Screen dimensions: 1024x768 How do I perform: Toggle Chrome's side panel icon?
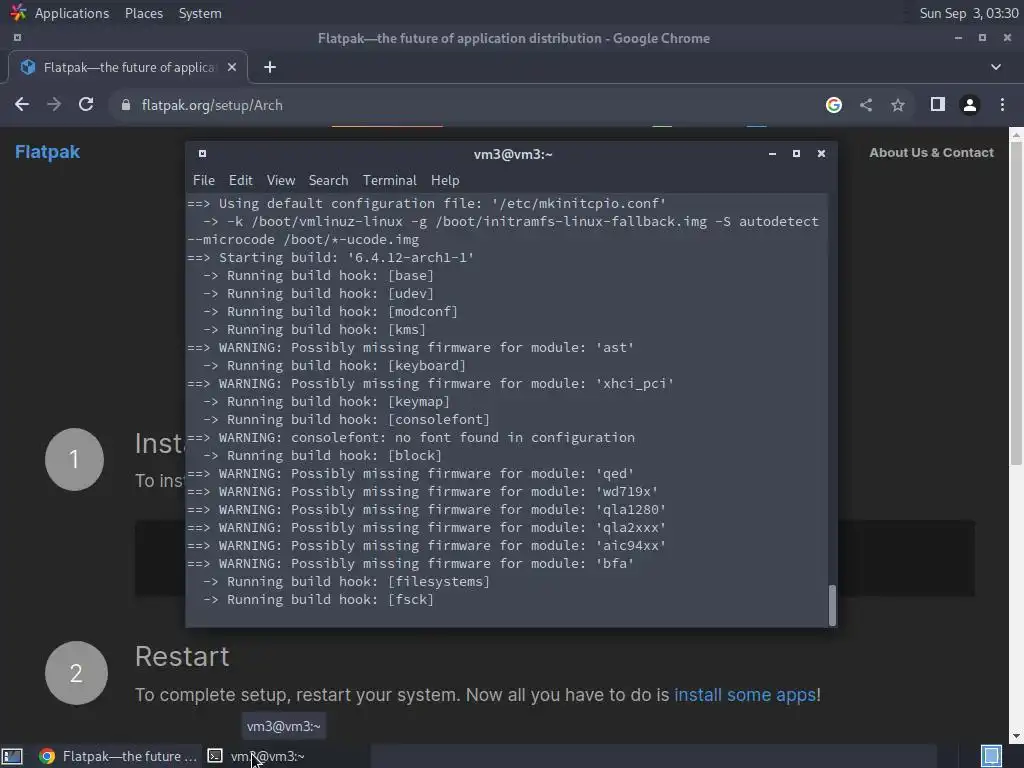[937, 104]
